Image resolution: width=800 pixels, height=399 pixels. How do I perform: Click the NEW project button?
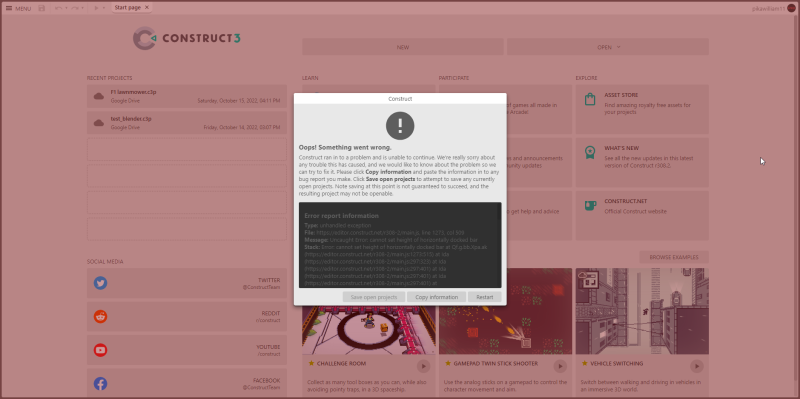(x=403, y=47)
